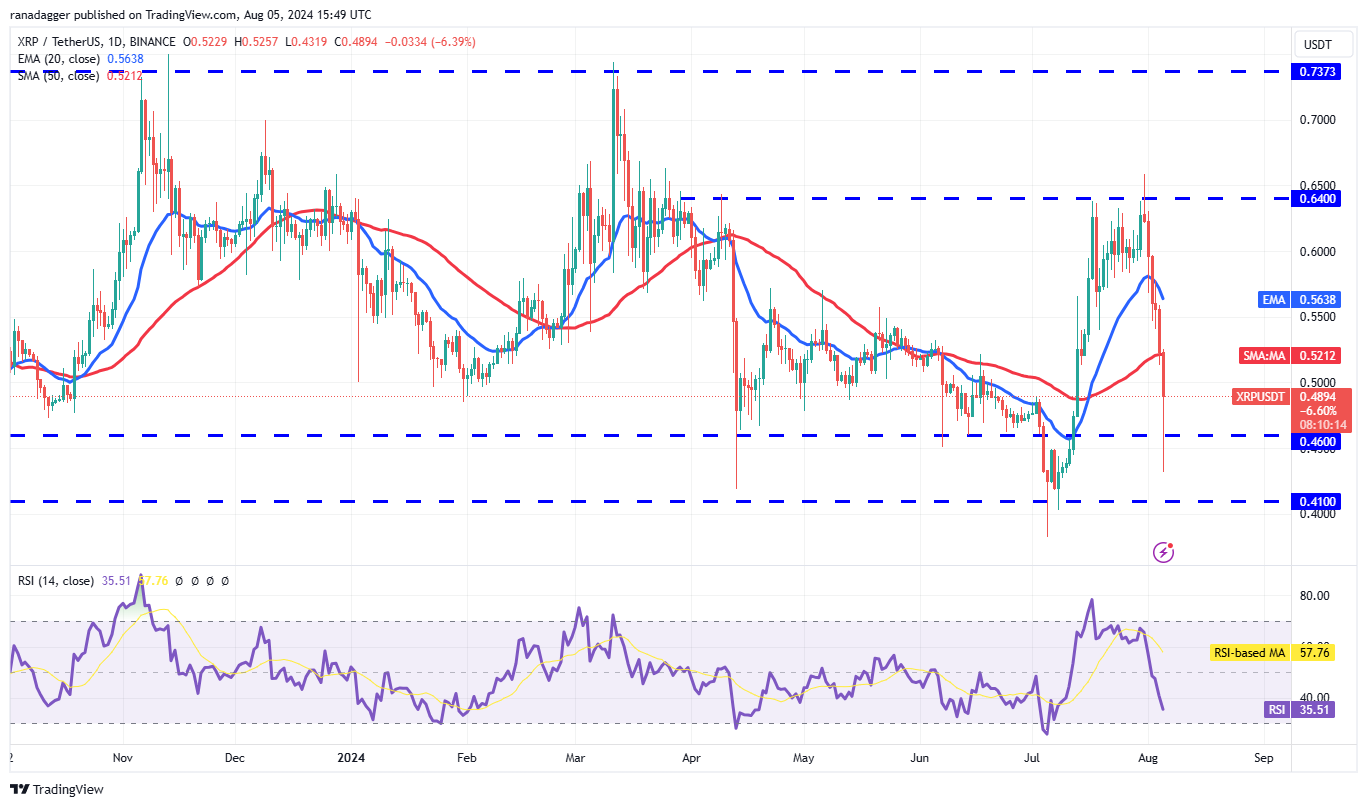This screenshot has width=1367, height=807.
Task: Click the purple lightning event icon
Action: [1163, 551]
